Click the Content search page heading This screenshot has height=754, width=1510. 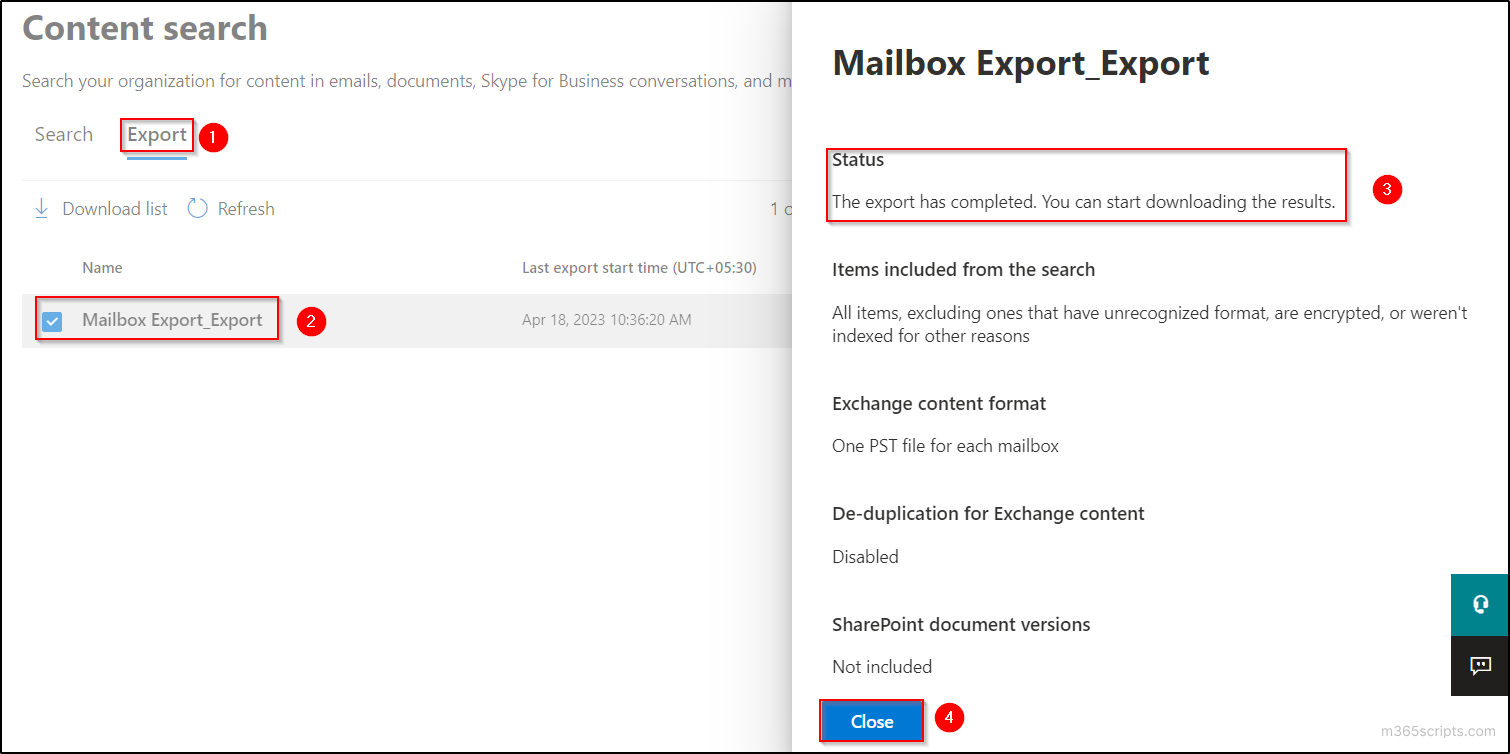145,28
